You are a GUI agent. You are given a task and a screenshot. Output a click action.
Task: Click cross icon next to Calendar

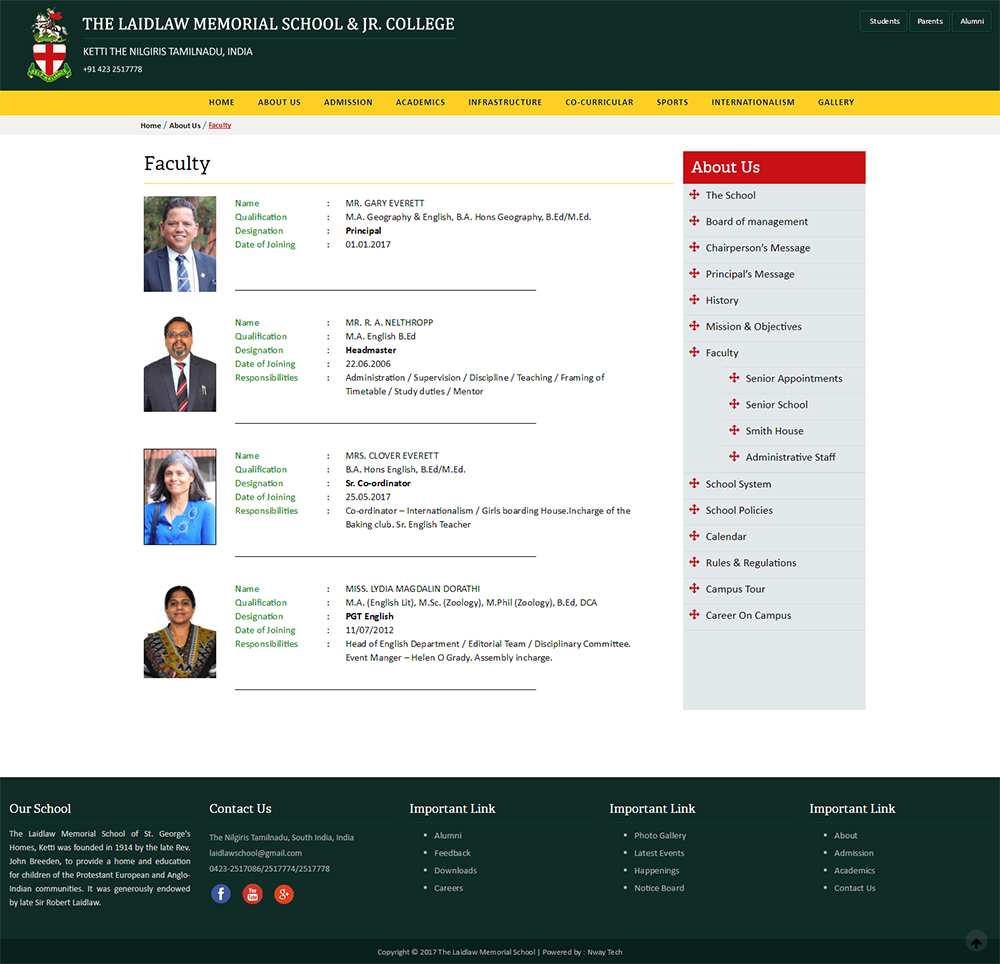694,536
